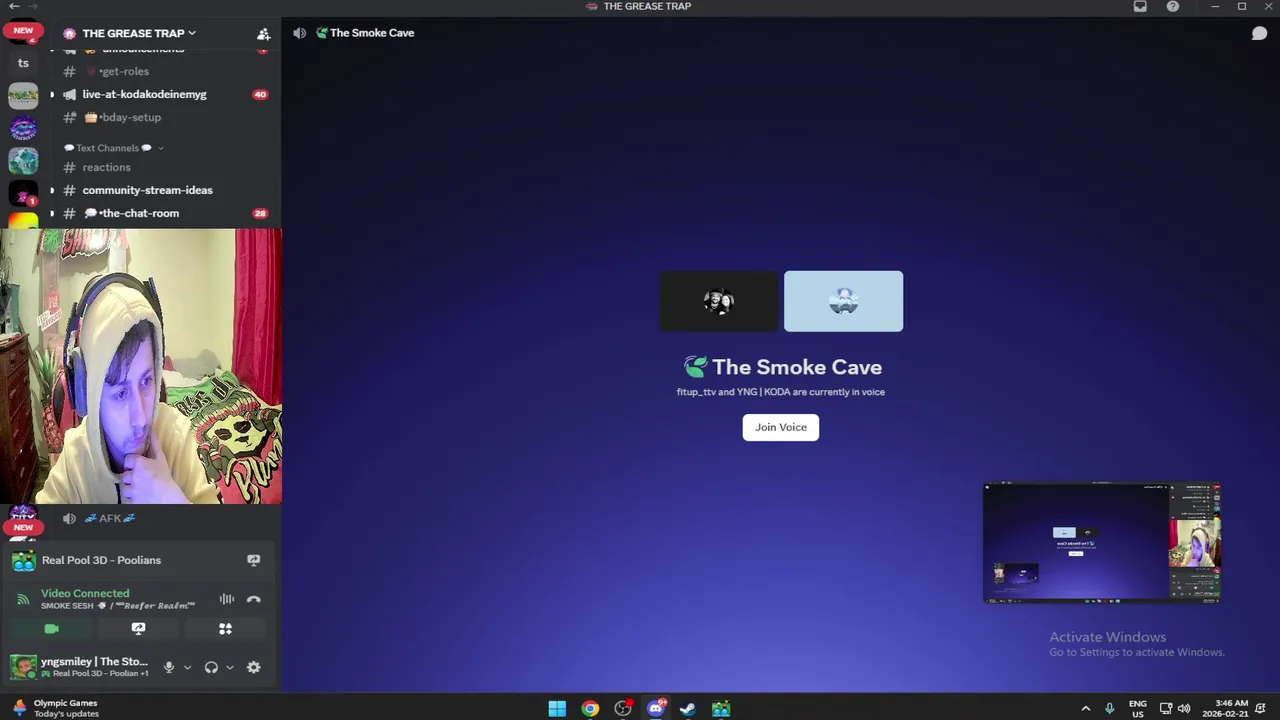Click share your screen button
Viewport: 1280px width, 720px height.
coord(138,629)
